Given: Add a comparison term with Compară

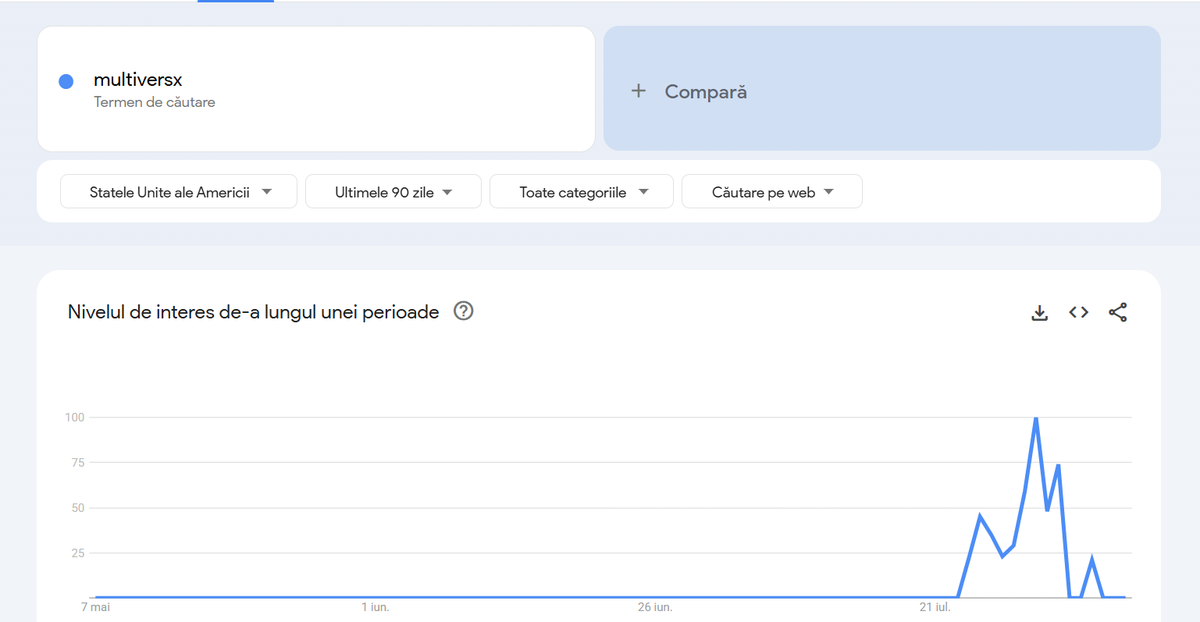Looking at the screenshot, I should [x=882, y=89].
